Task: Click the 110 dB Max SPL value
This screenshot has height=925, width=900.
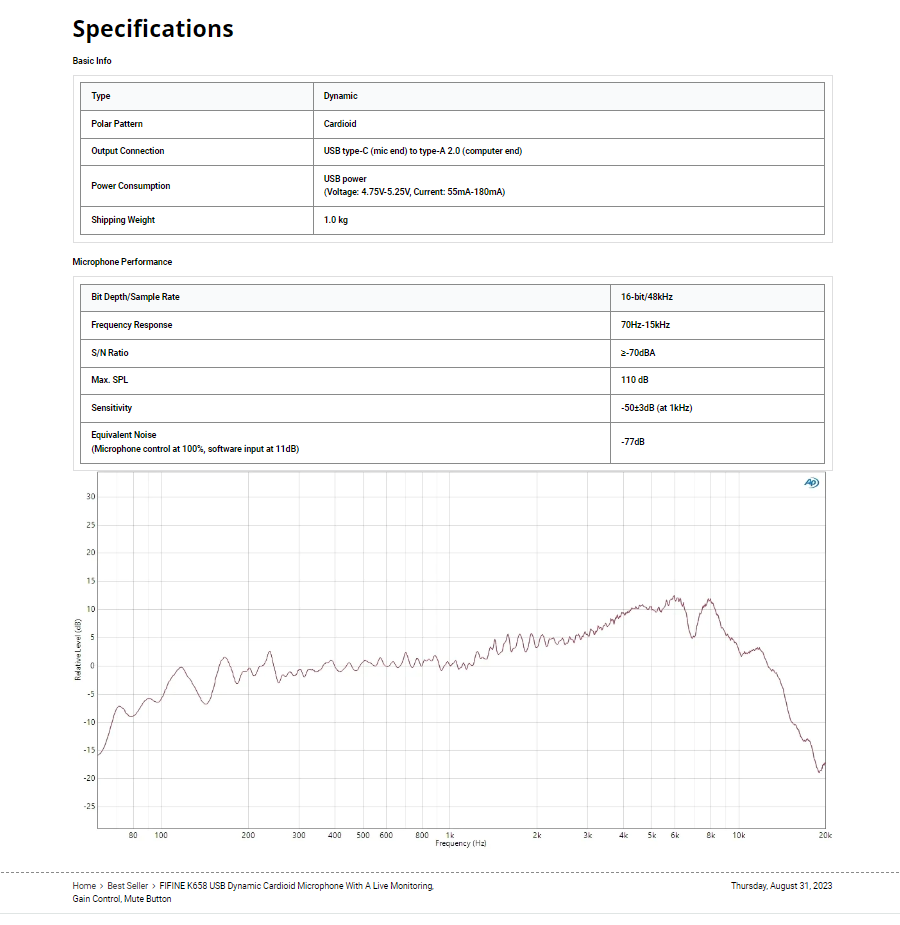Action: [635, 380]
